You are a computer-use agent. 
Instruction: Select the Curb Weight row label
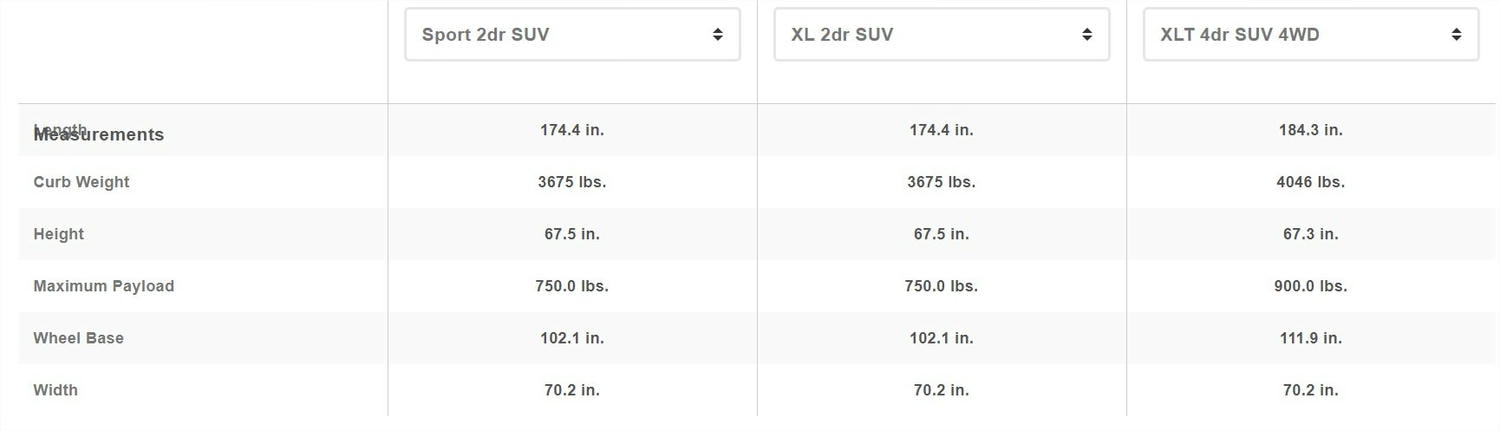(x=81, y=182)
